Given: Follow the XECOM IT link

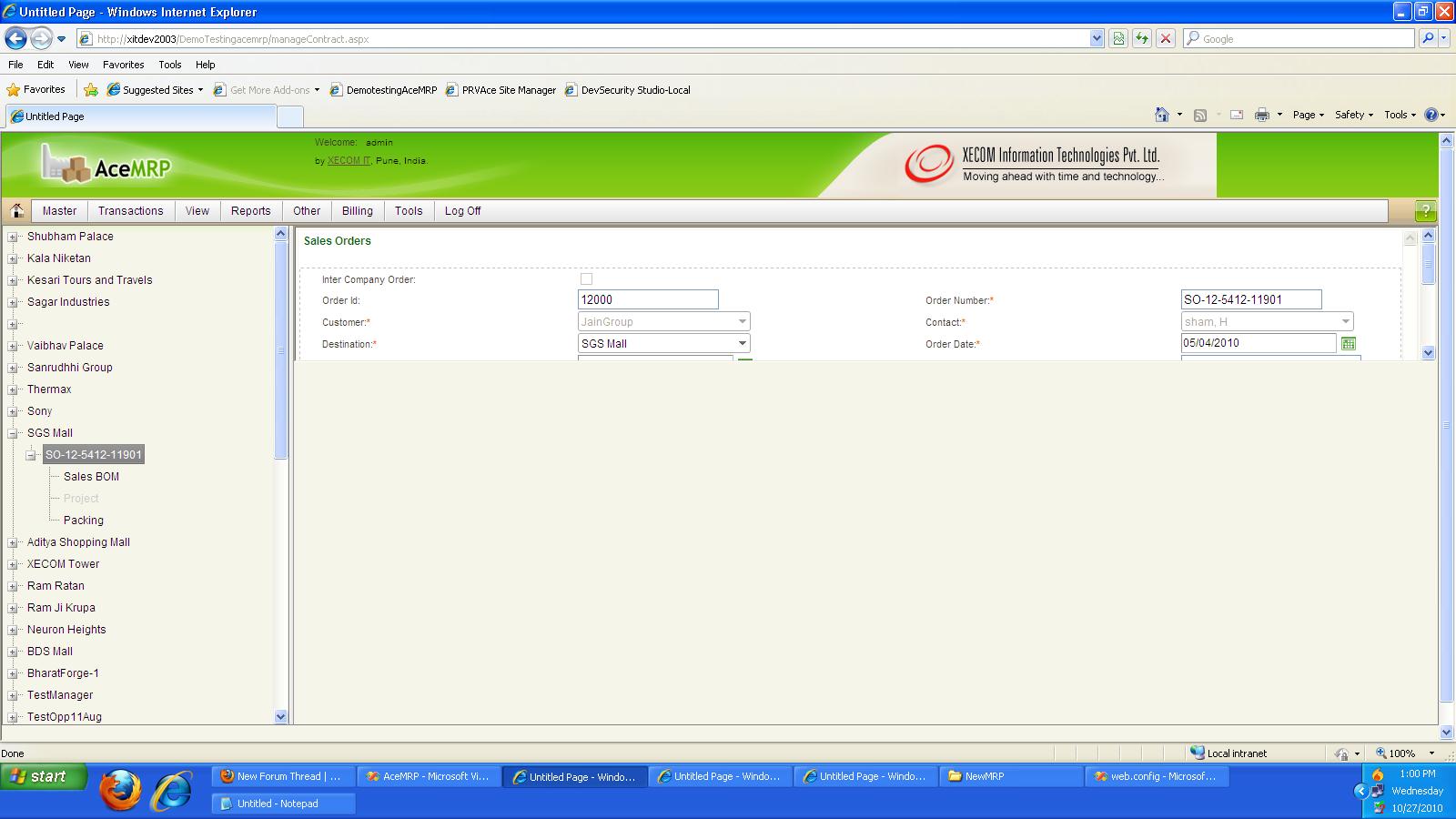Looking at the screenshot, I should click(x=349, y=161).
